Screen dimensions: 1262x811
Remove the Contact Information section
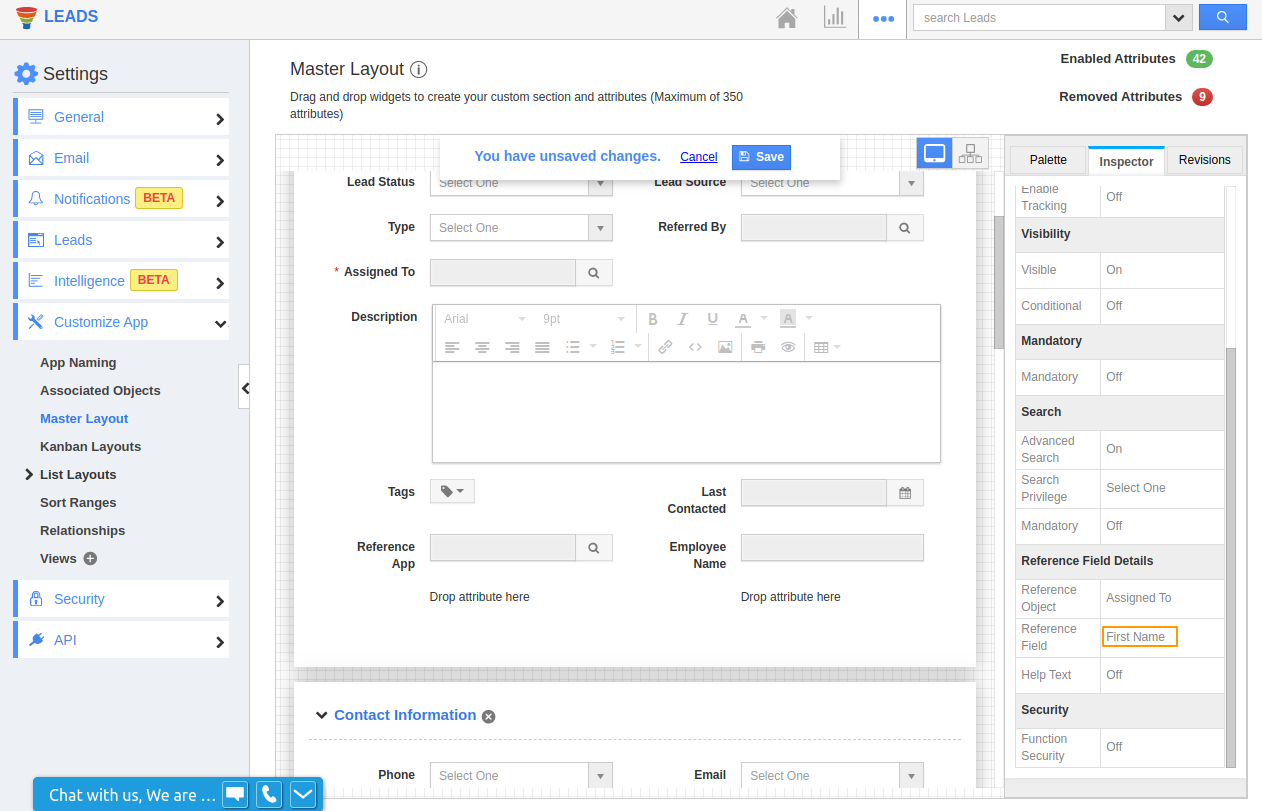pyautogui.click(x=488, y=716)
